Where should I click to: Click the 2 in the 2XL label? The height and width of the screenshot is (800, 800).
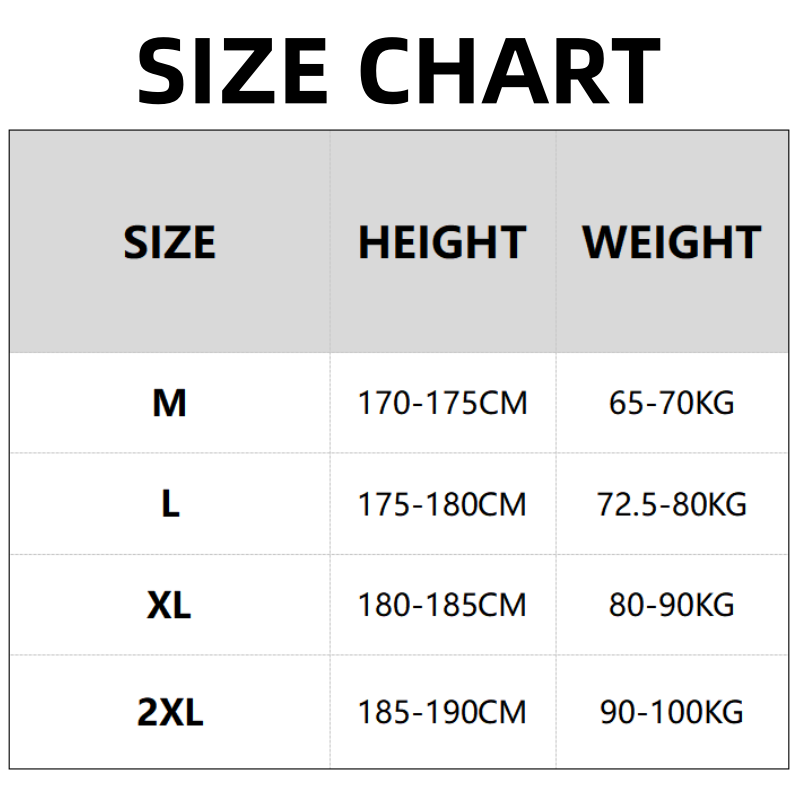tap(146, 713)
